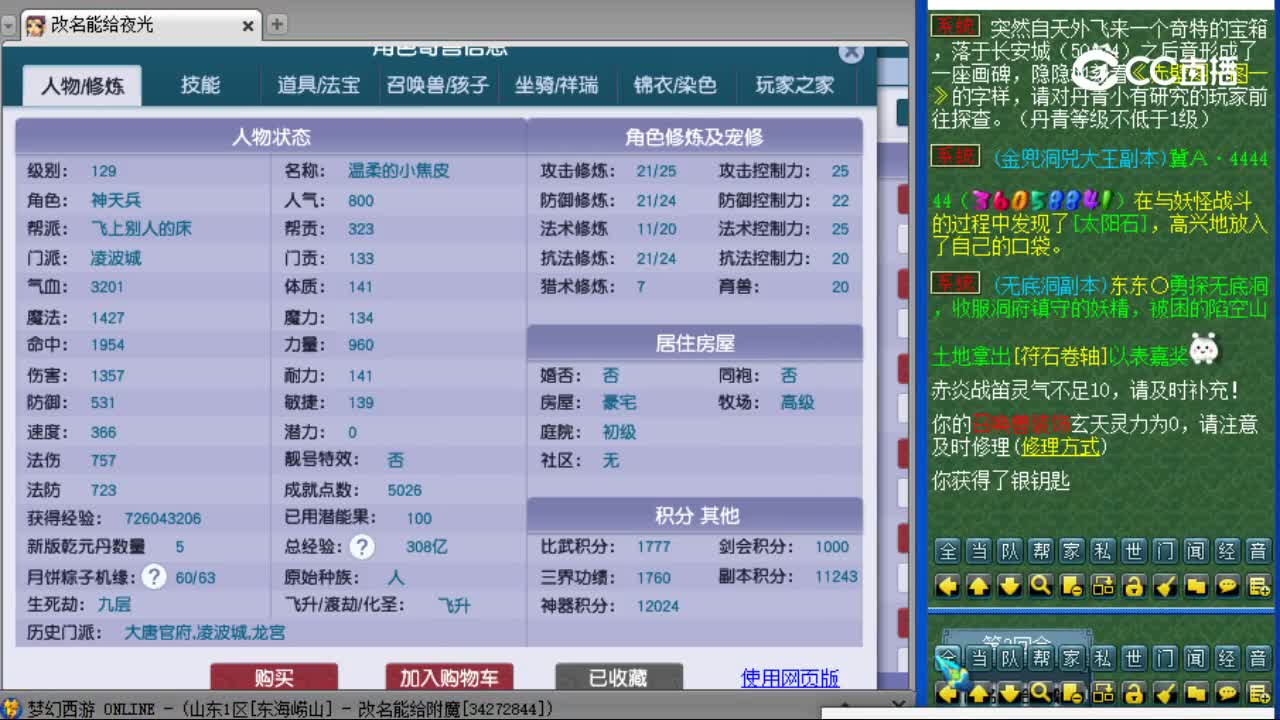This screenshot has height=720, width=1280.
Task: Click the detach-window icon in lower chat toolbar
Action: point(1103,692)
